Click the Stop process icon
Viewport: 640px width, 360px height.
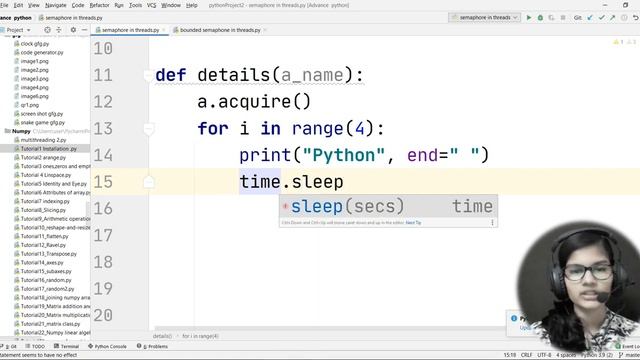(563, 18)
